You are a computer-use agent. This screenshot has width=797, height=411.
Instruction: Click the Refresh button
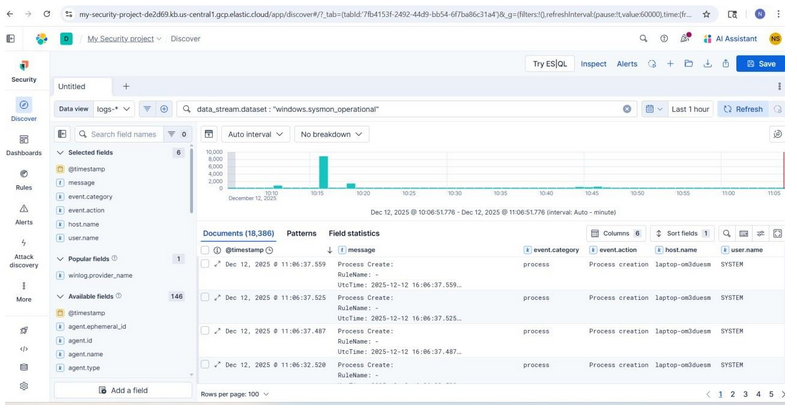point(742,109)
